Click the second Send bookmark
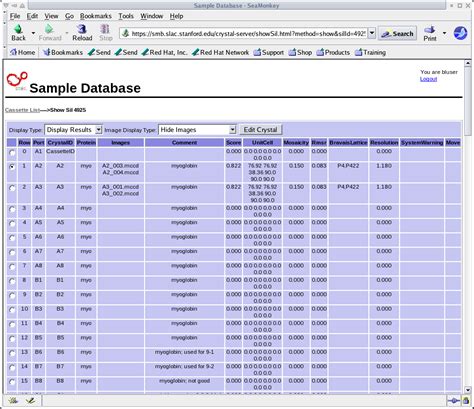Viewport: 474px width, 409px height. tap(126, 52)
